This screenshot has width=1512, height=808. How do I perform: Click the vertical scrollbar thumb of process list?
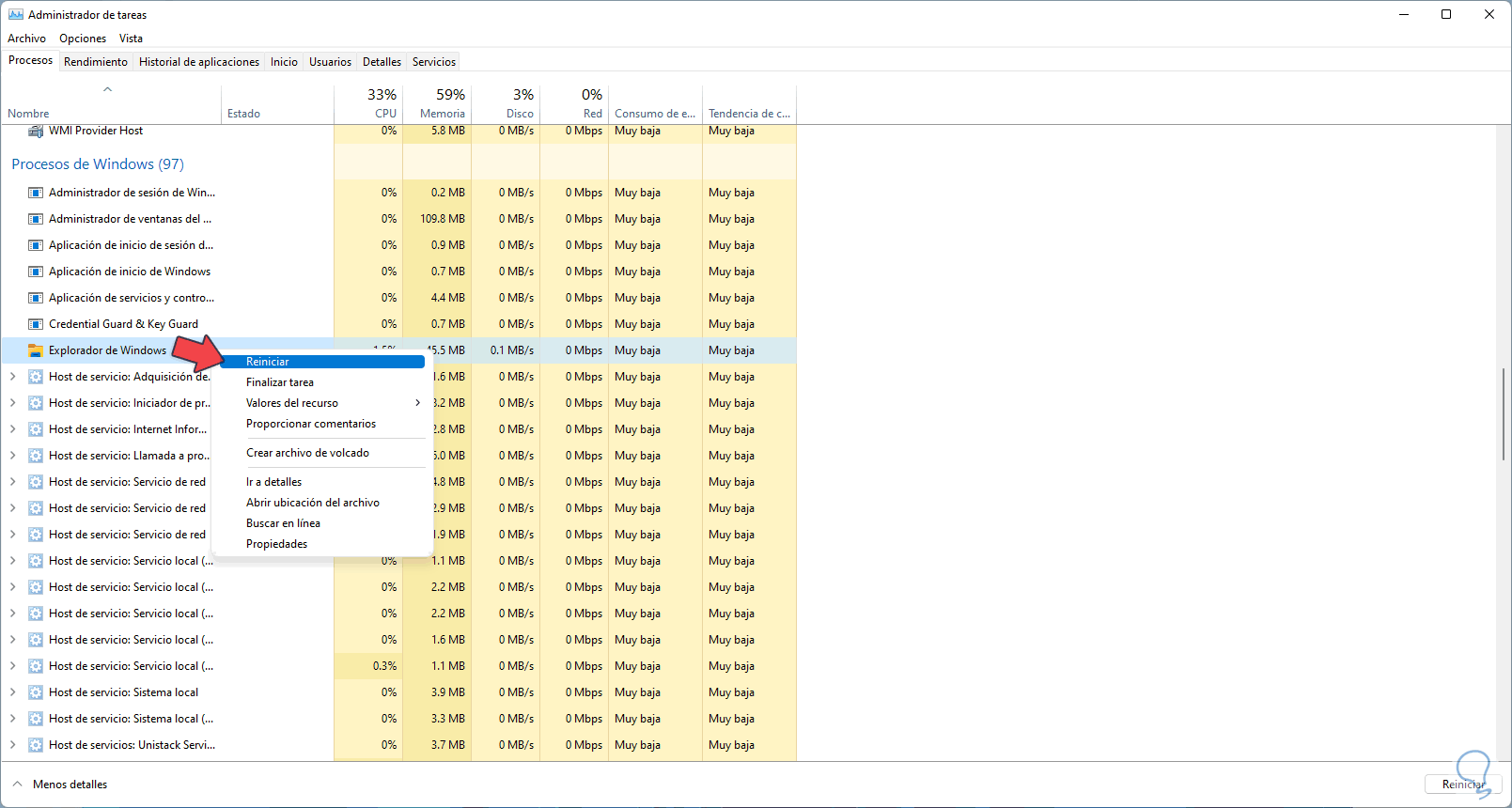(x=1504, y=414)
